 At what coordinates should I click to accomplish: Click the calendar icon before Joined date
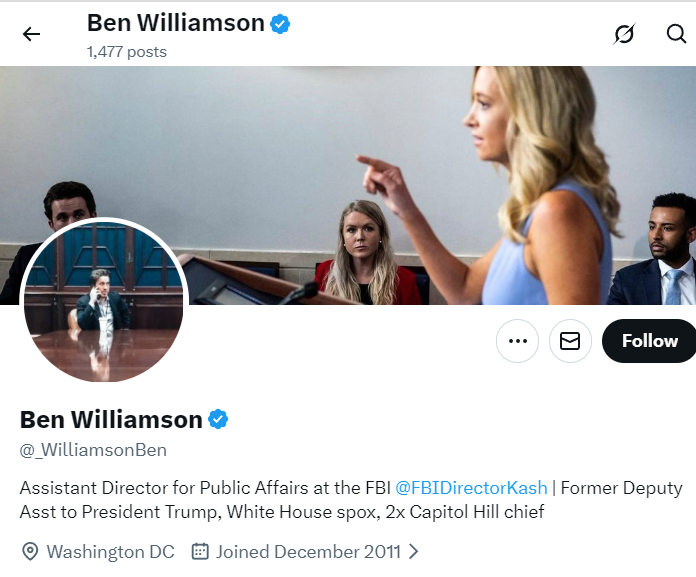pyautogui.click(x=200, y=551)
